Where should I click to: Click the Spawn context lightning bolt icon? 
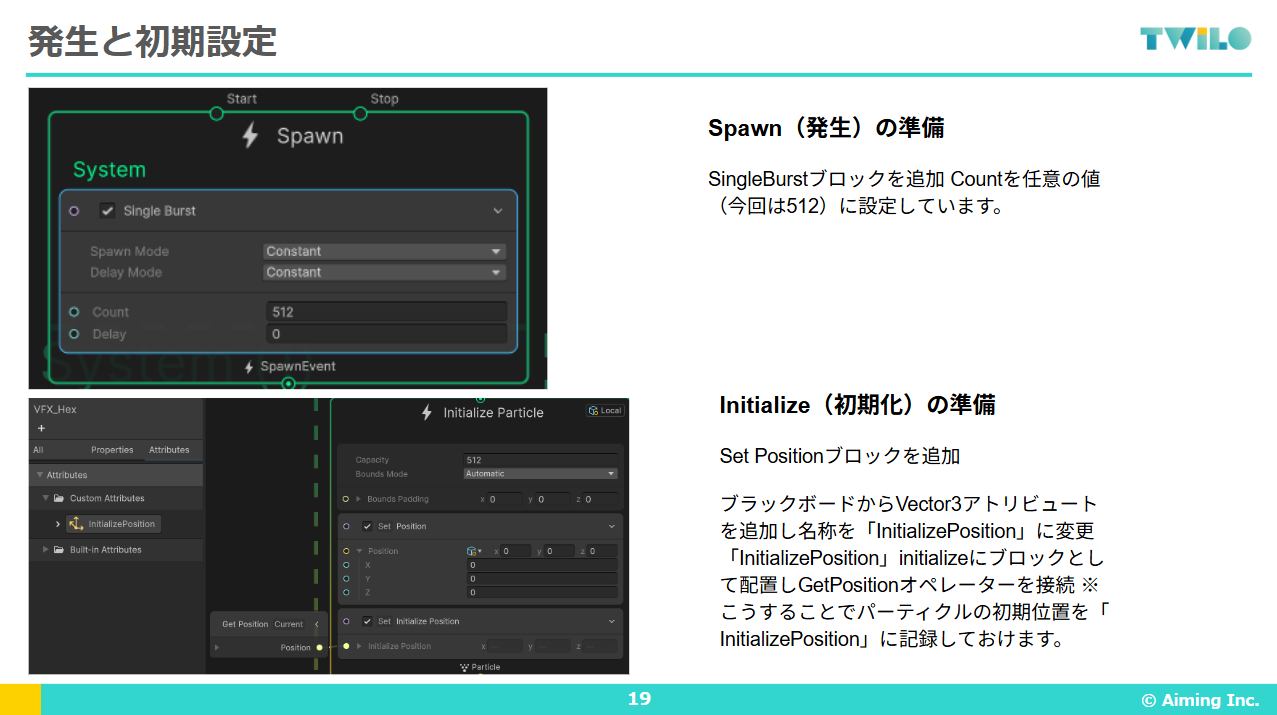251,136
